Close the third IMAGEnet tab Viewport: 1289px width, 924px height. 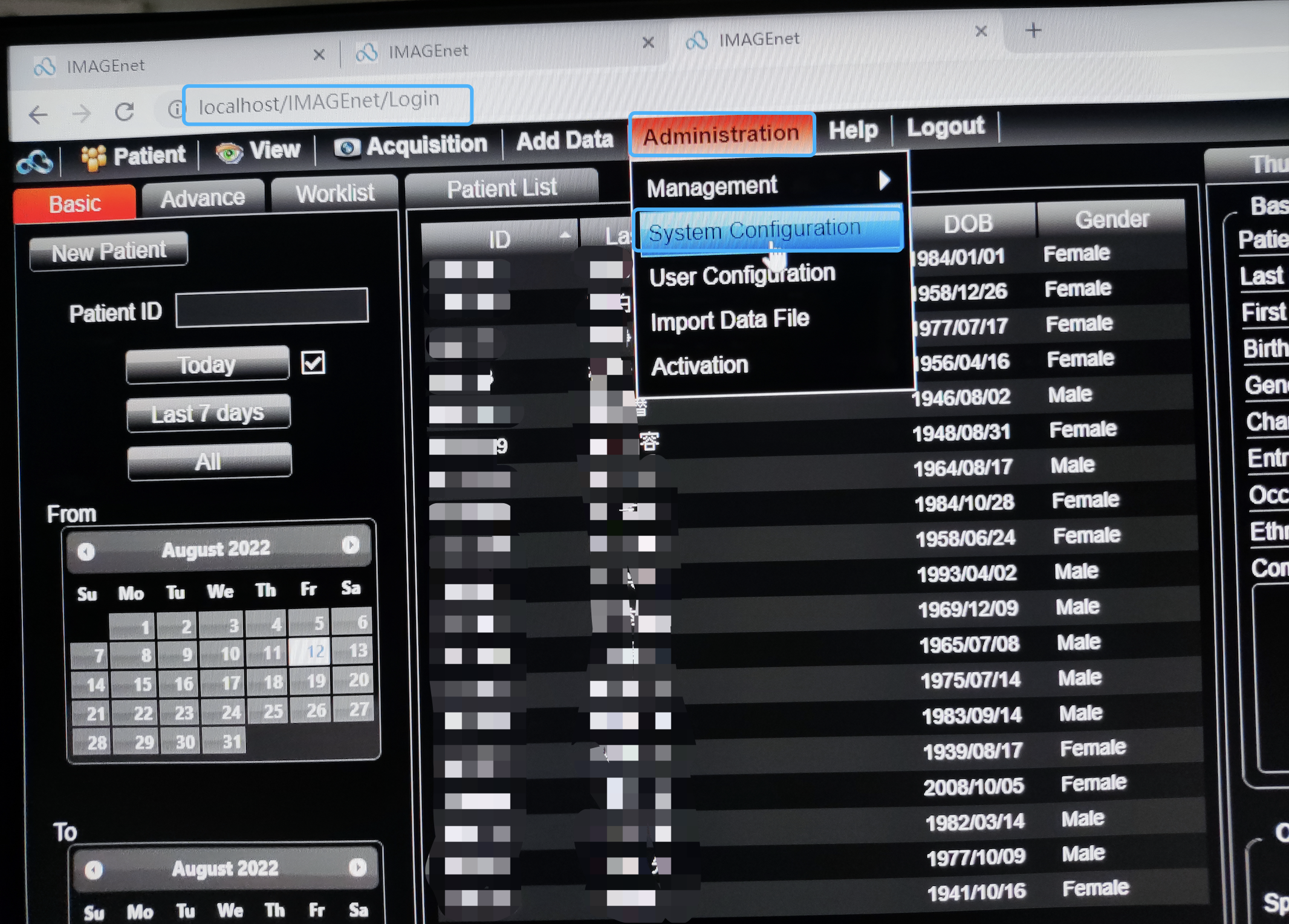(981, 31)
